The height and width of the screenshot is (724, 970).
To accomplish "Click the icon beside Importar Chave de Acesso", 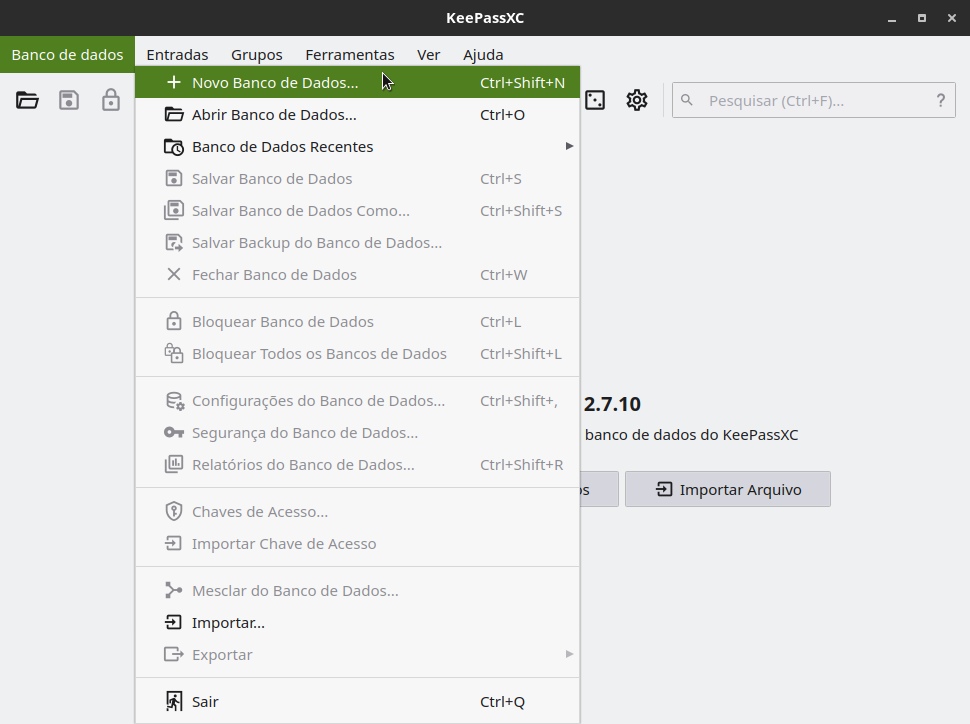I will 174,543.
